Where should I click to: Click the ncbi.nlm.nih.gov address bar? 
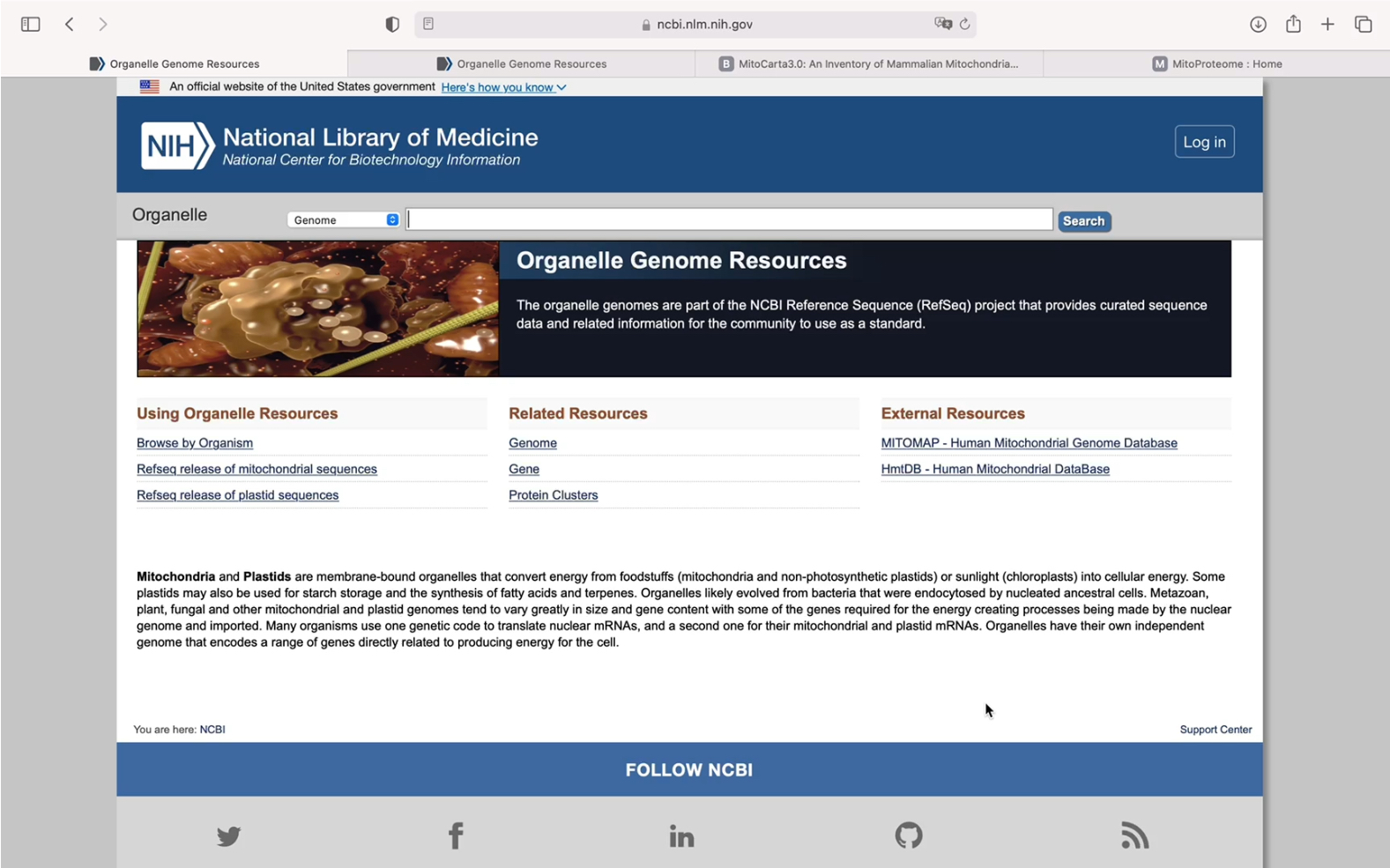click(x=695, y=25)
